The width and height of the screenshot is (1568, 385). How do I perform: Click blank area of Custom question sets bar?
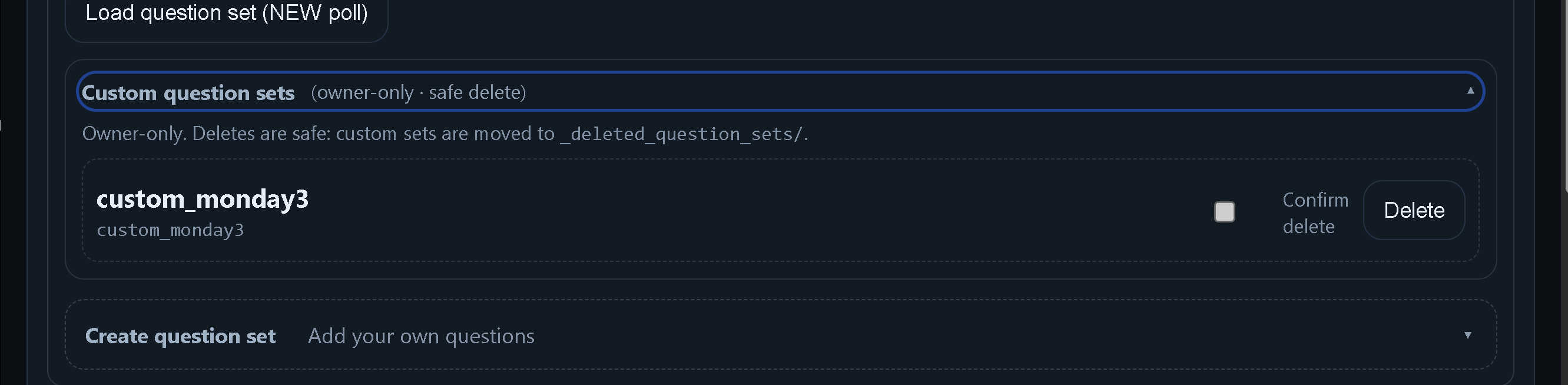click(x=974, y=92)
